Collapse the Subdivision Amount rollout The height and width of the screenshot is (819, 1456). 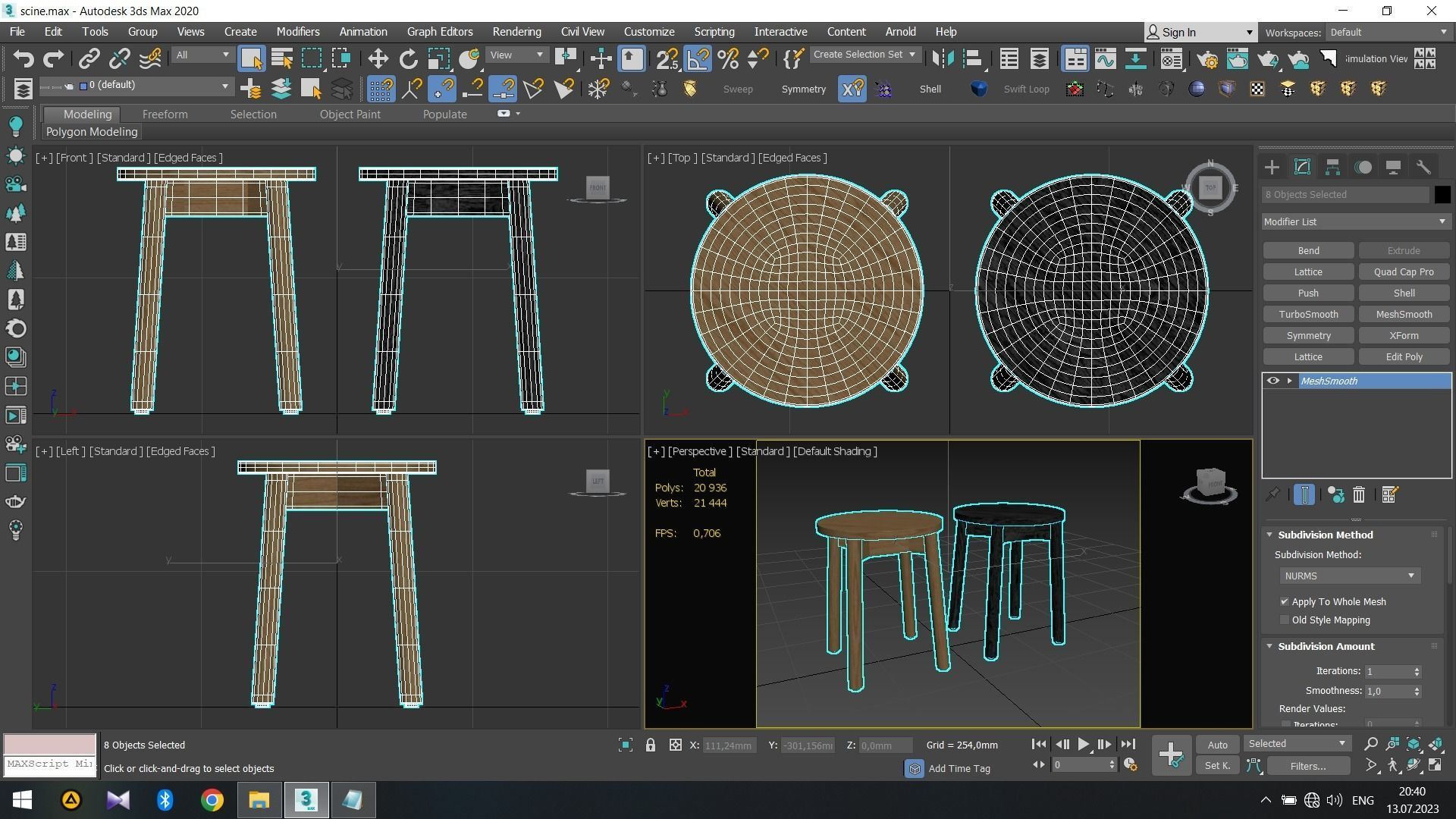[1269, 646]
